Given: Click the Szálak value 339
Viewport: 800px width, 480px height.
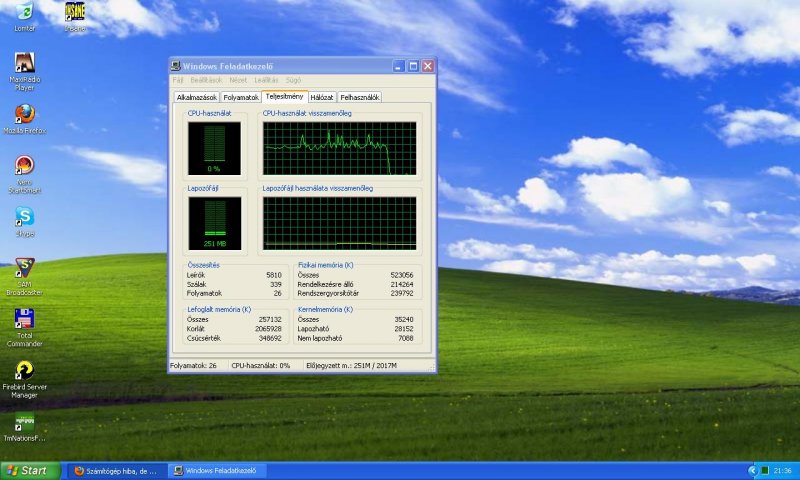Looking at the screenshot, I should coord(276,284).
